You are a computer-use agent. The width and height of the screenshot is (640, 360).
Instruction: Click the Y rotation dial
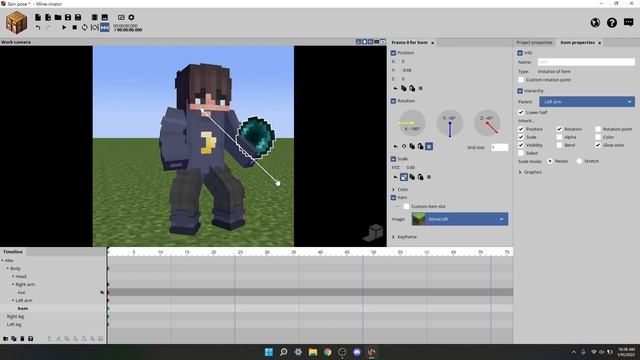pos(450,123)
